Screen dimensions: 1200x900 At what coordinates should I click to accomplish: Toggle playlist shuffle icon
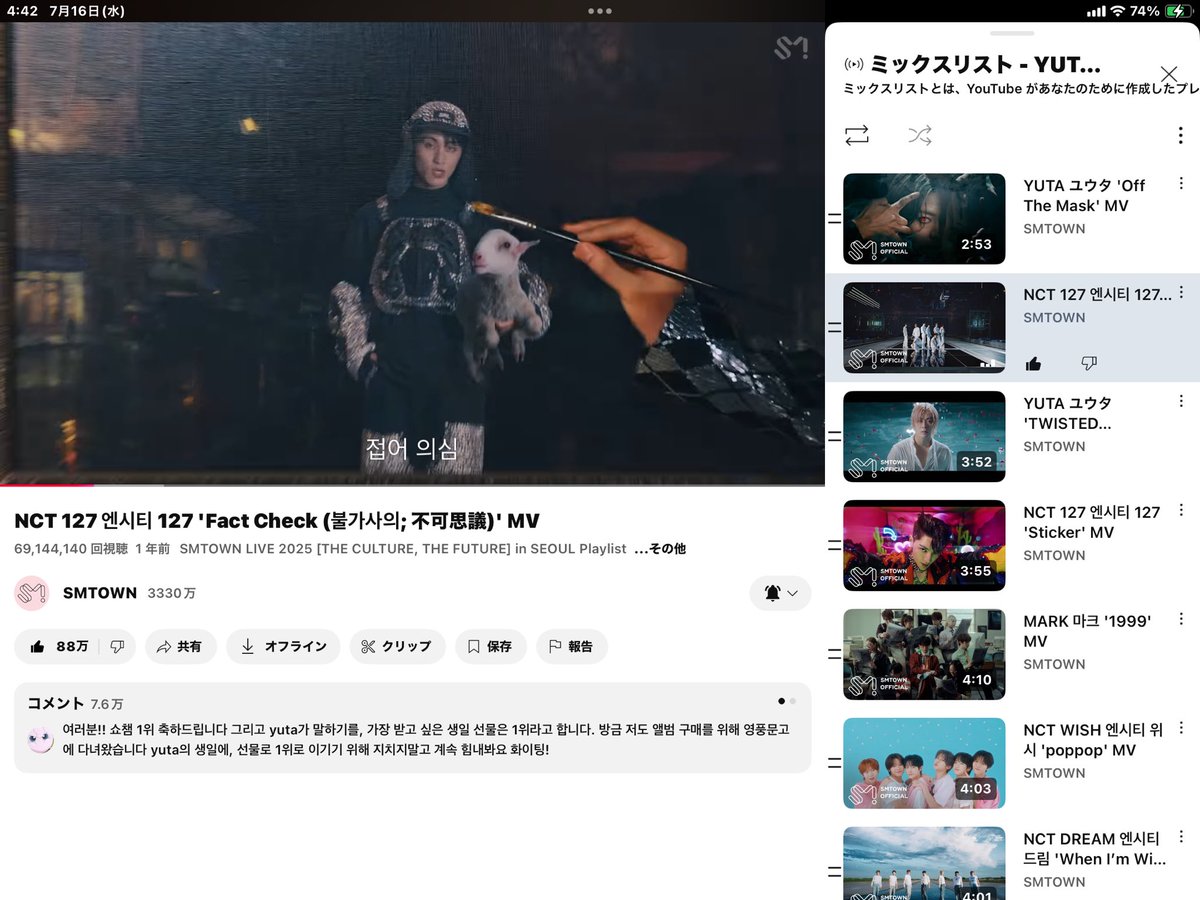tap(920, 135)
